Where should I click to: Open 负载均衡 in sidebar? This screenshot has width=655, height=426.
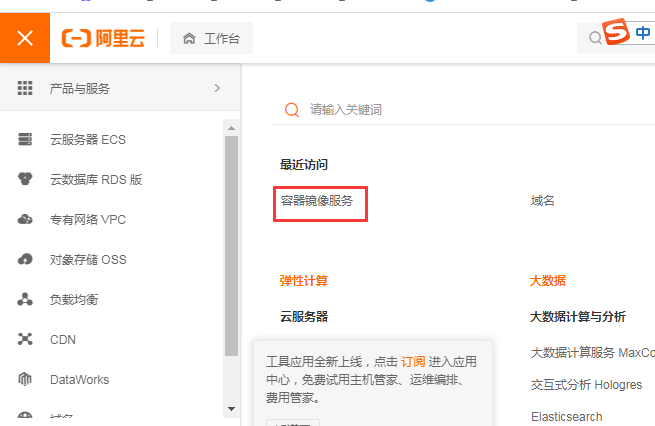point(74,299)
